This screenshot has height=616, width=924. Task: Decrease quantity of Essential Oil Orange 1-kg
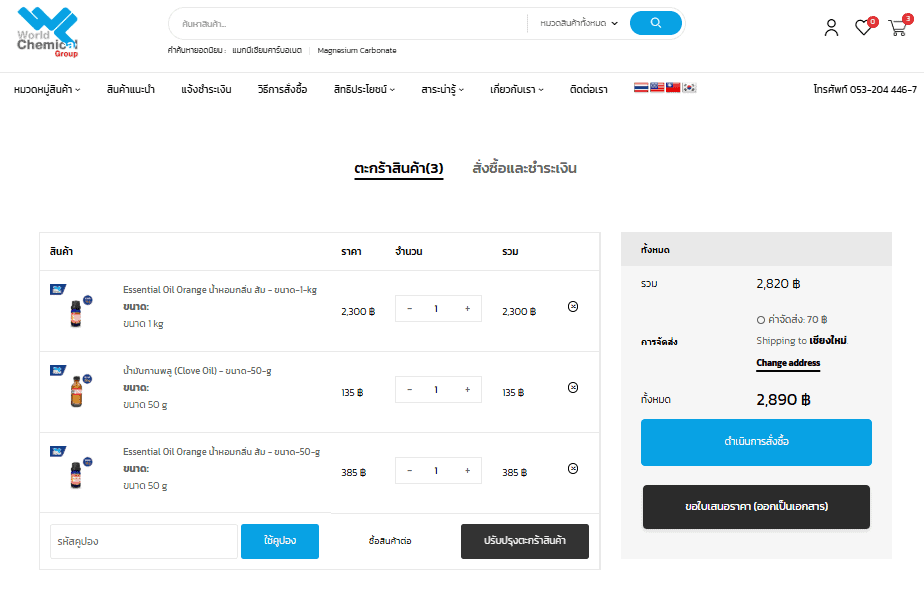click(410, 309)
